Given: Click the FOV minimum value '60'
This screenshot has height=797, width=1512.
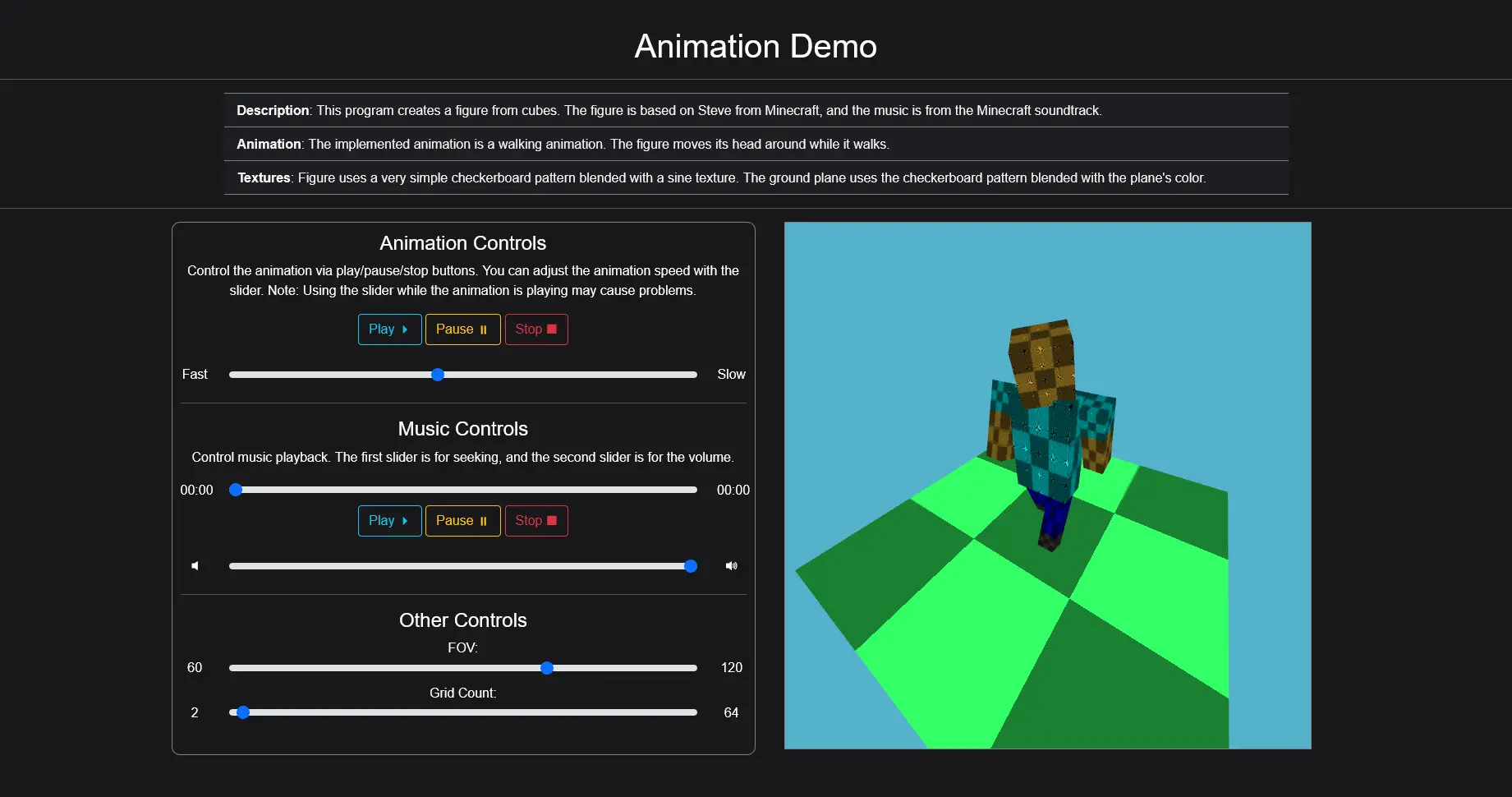Looking at the screenshot, I should [195, 668].
